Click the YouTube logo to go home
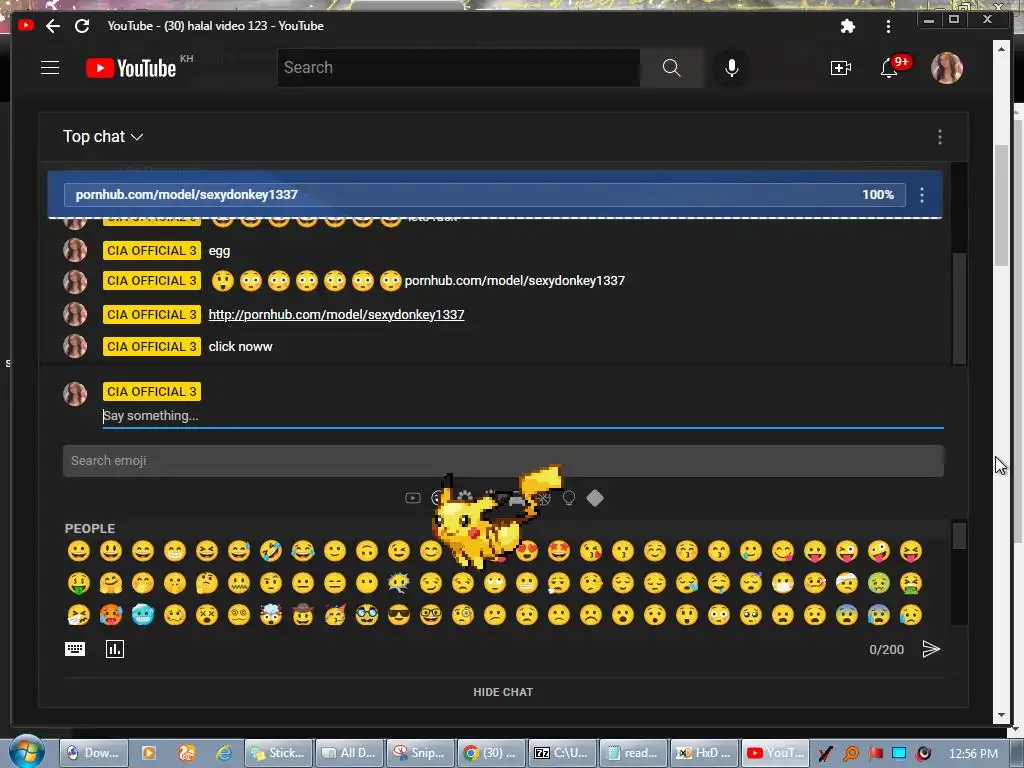Viewport: 1024px width, 768px height. [131, 68]
